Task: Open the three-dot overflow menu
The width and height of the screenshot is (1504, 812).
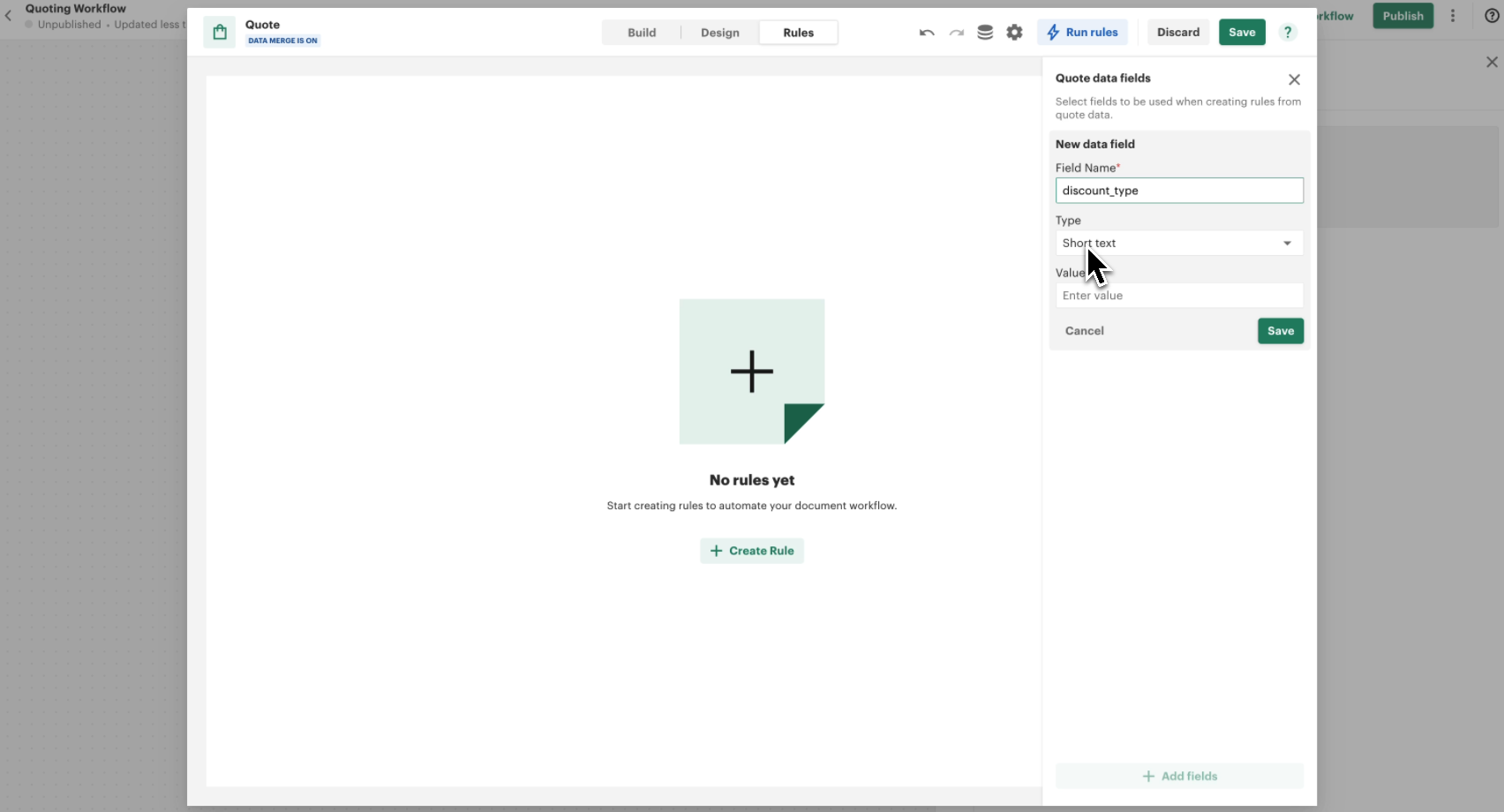Action: click(x=1453, y=16)
